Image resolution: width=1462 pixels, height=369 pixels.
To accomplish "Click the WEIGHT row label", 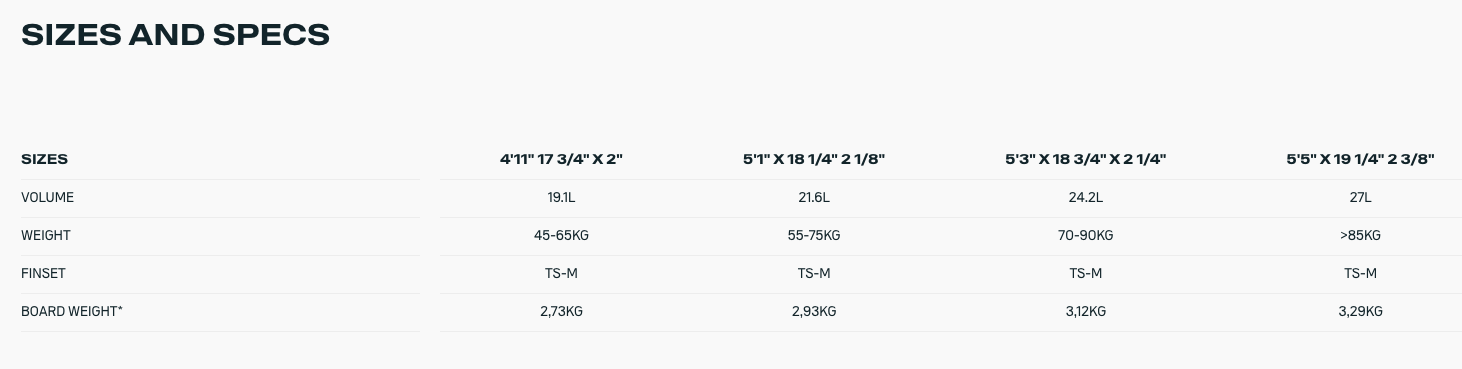I will click(x=45, y=235).
